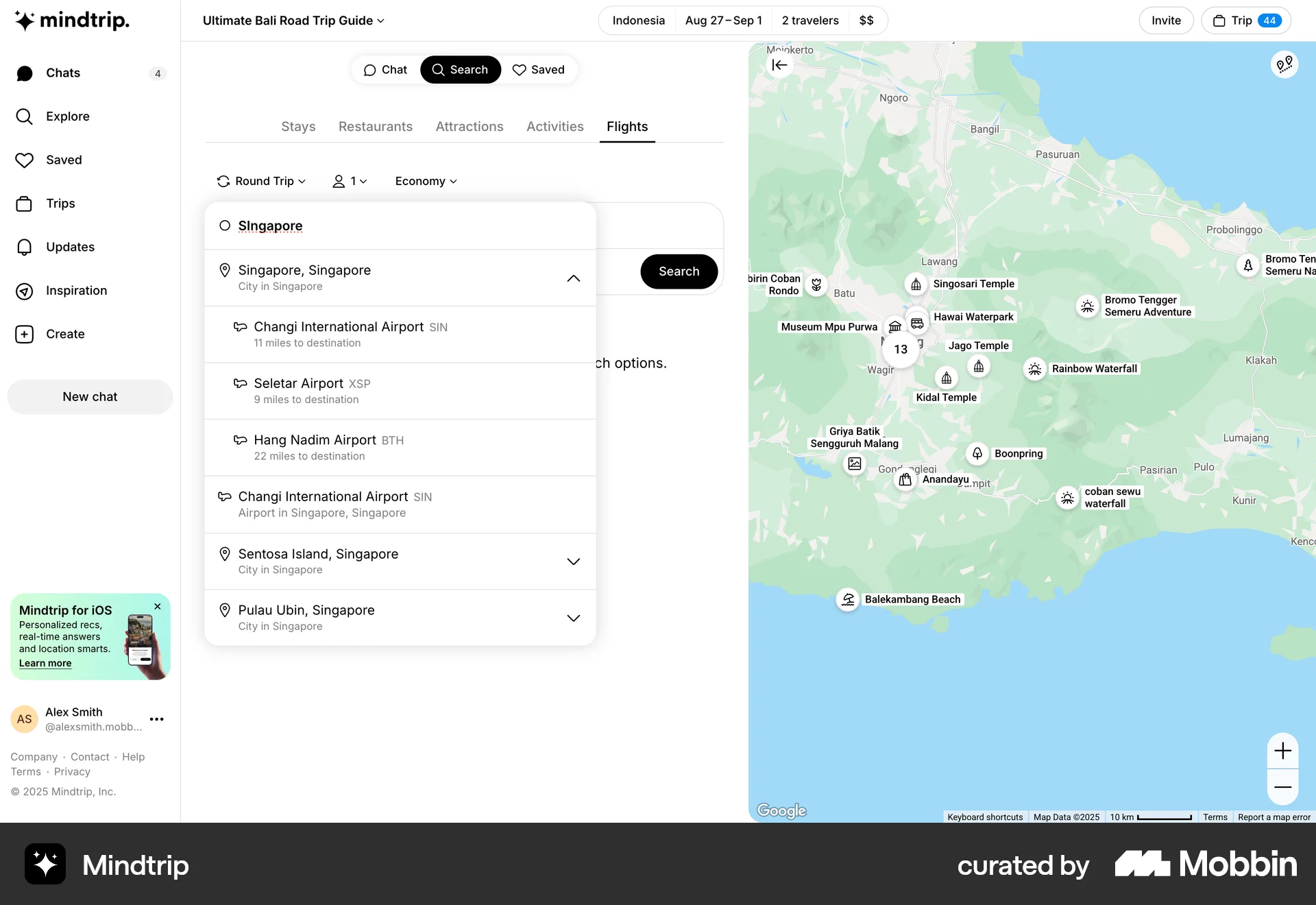Open Inspiration in the sidebar

point(76,291)
